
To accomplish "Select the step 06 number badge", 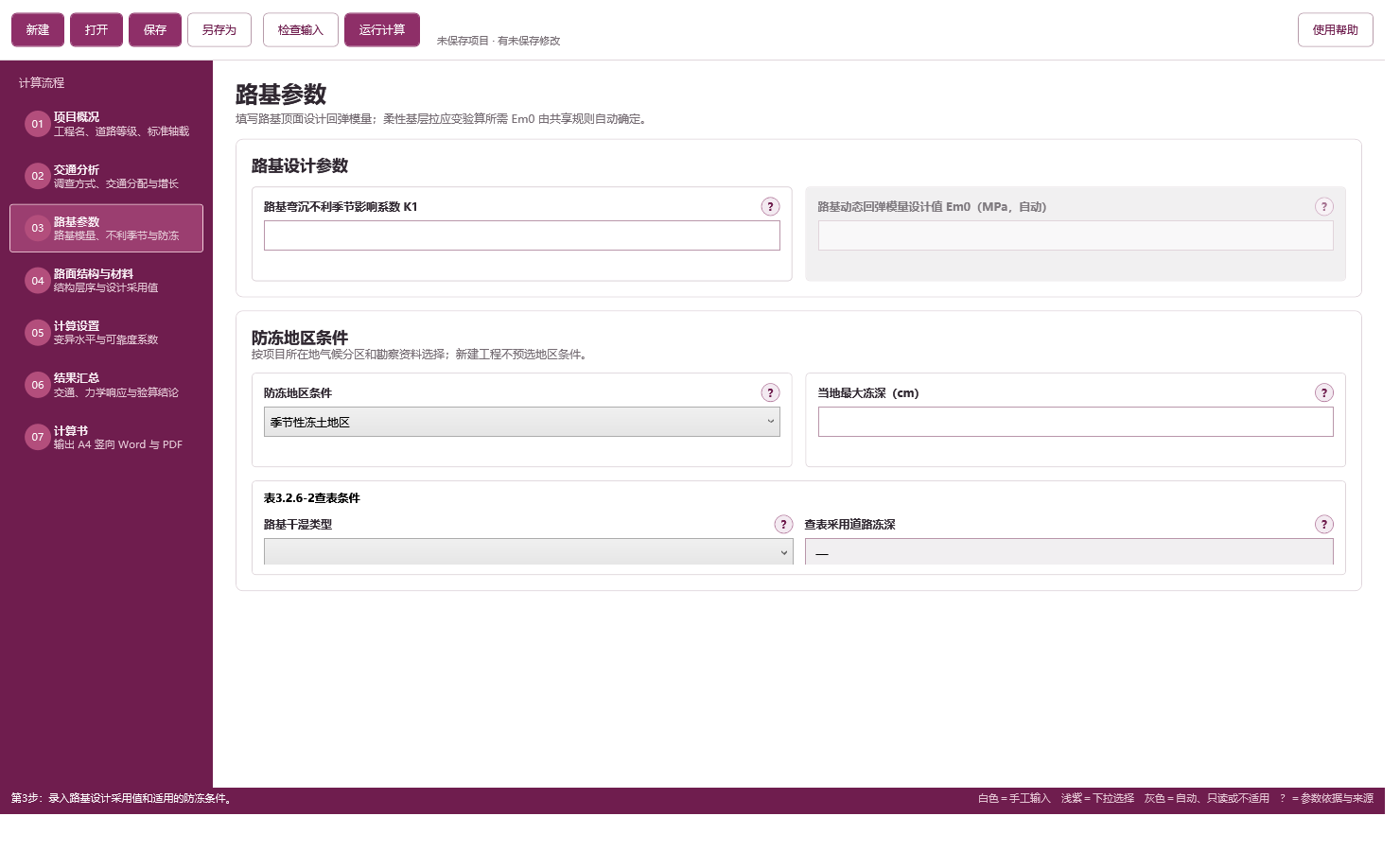I will point(38,385).
